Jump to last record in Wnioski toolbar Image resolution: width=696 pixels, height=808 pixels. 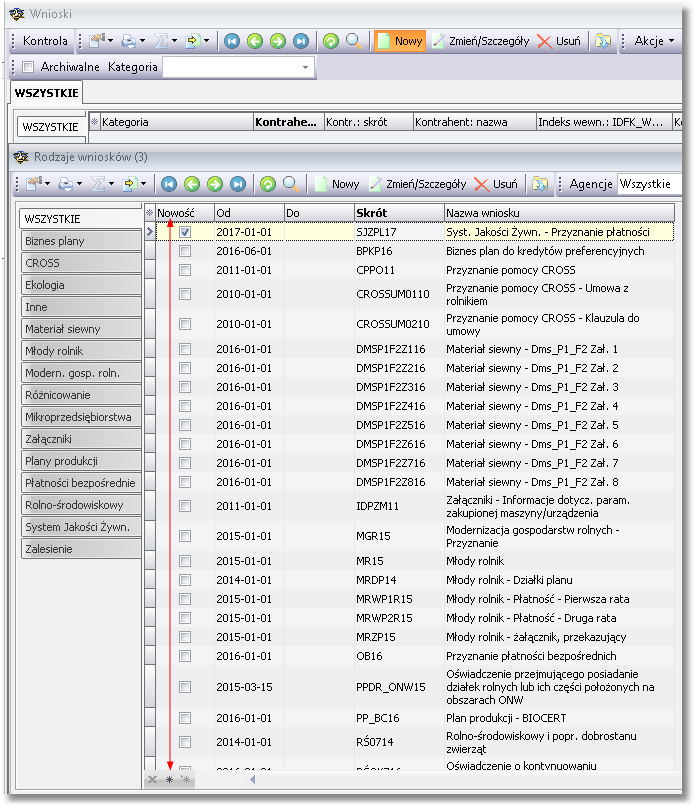(301, 41)
